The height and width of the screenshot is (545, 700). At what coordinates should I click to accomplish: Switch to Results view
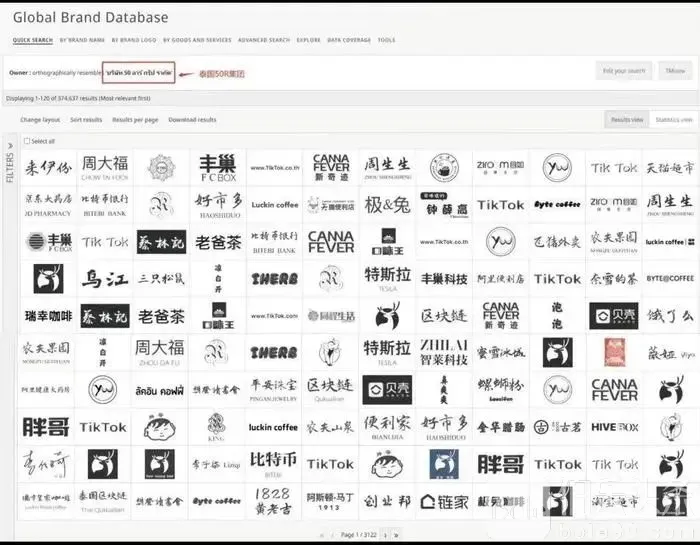pyautogui.click(x=627, y=120)
